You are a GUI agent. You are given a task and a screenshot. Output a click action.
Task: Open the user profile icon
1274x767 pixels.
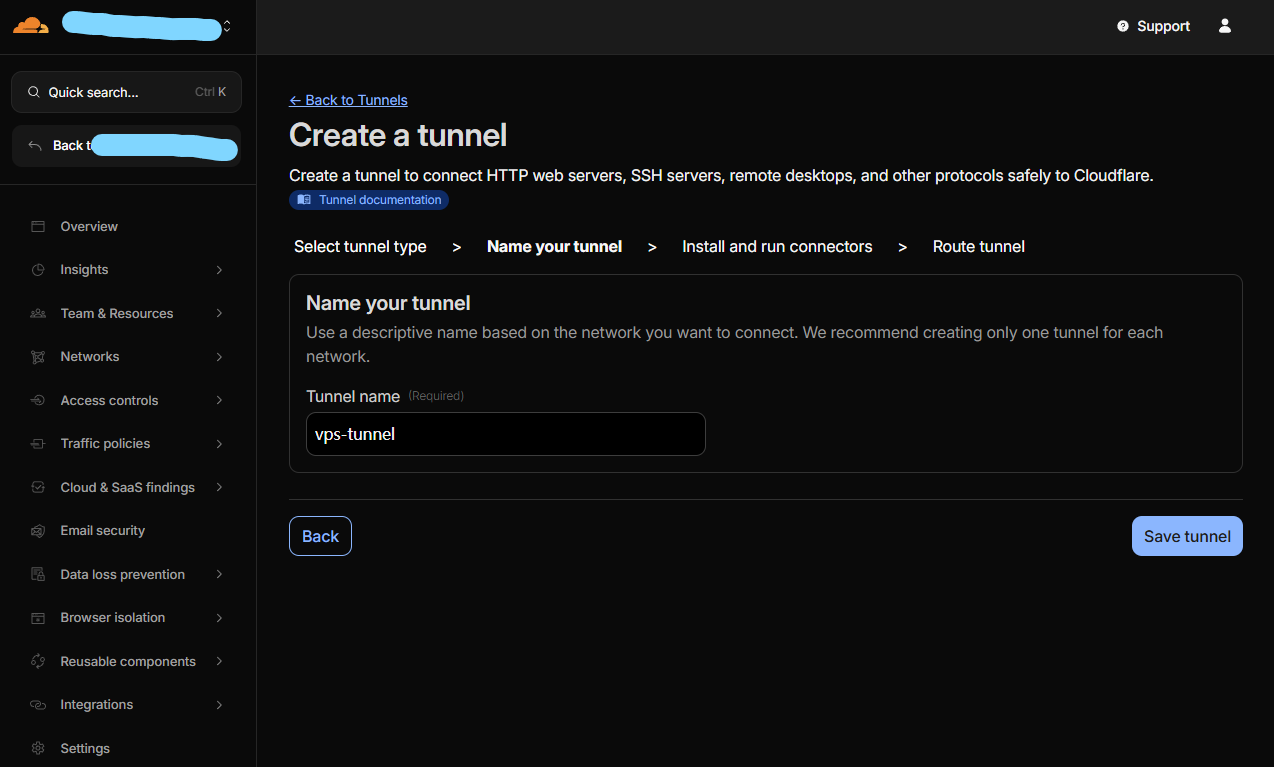click(1224, 26)
